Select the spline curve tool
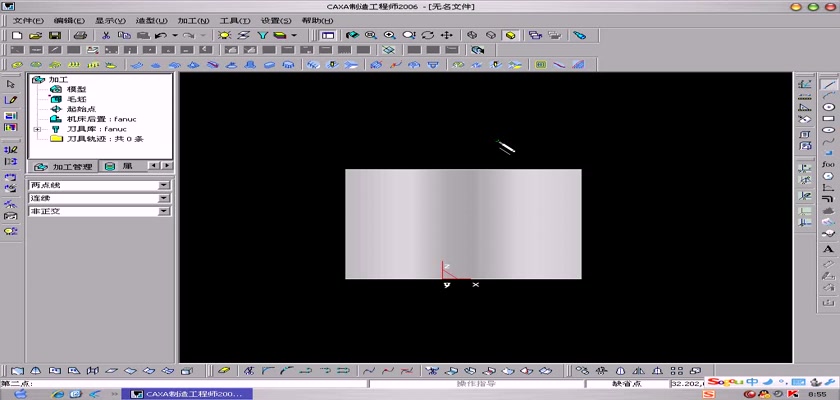840x400 pixels. point(828,141)
